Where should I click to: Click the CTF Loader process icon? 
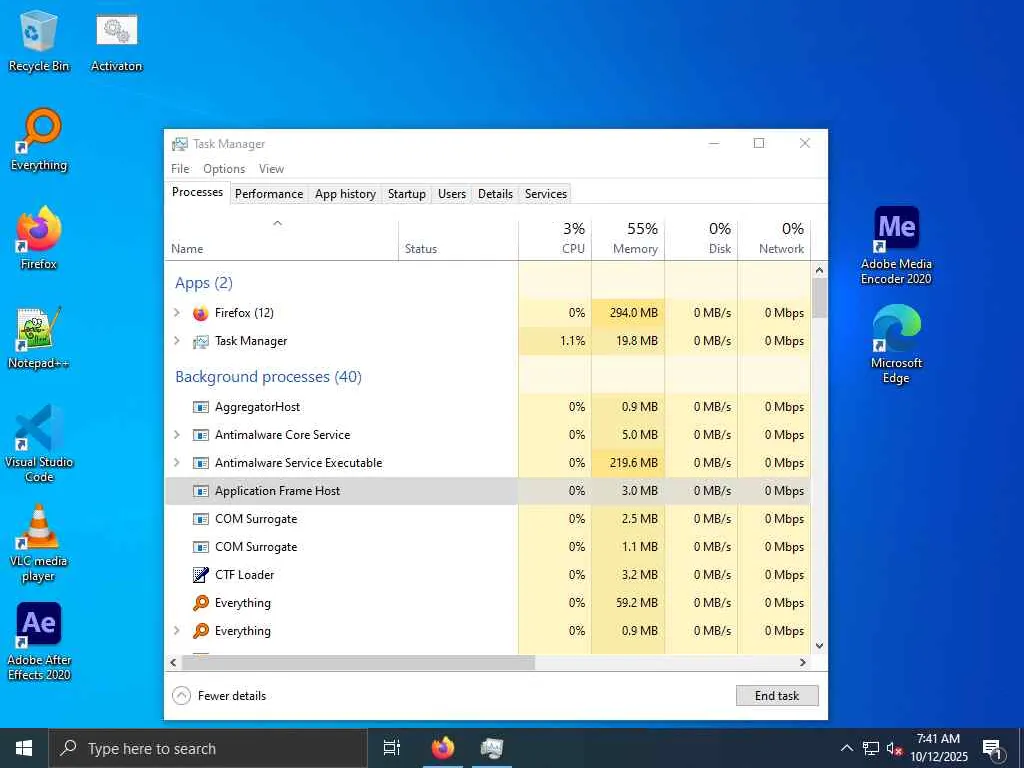pos(200,575)
